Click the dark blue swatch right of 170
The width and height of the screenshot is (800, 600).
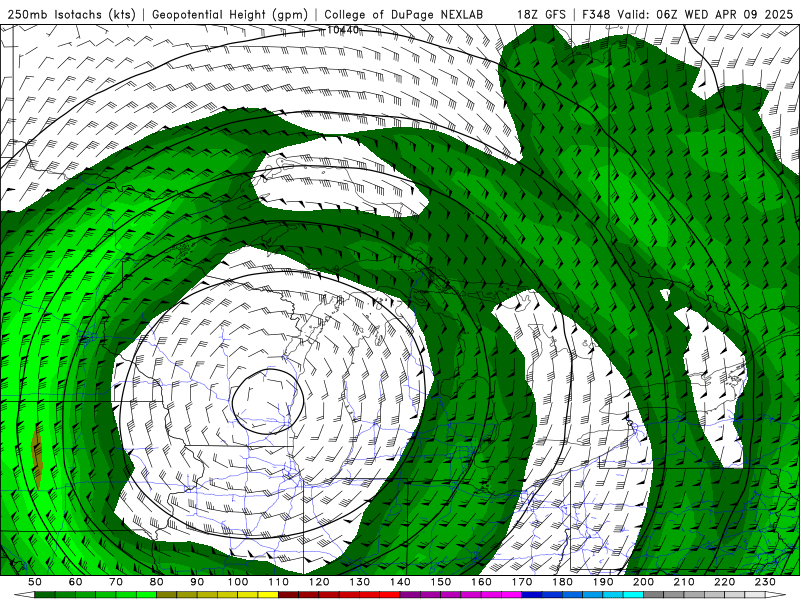pyautogui.click(x=532, y=595)
